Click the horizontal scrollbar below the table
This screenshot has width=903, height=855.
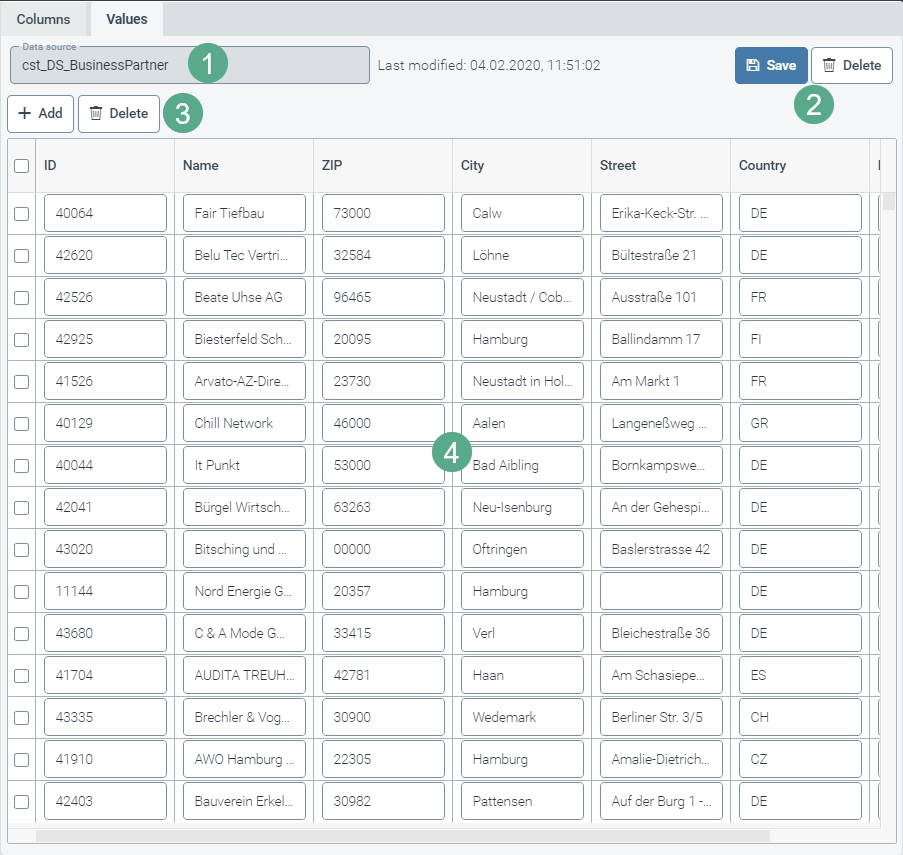tap(400, 836)
